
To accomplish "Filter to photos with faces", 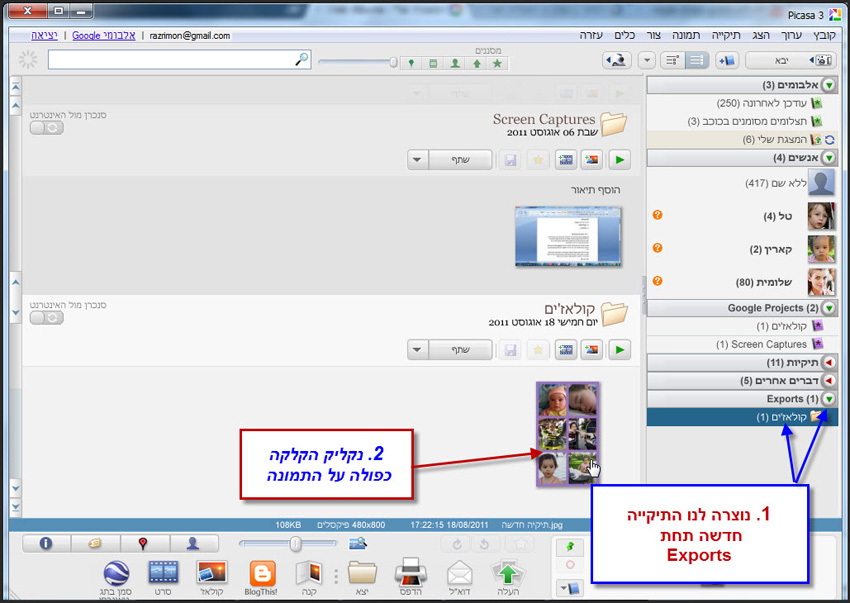I will click(455, 63).
